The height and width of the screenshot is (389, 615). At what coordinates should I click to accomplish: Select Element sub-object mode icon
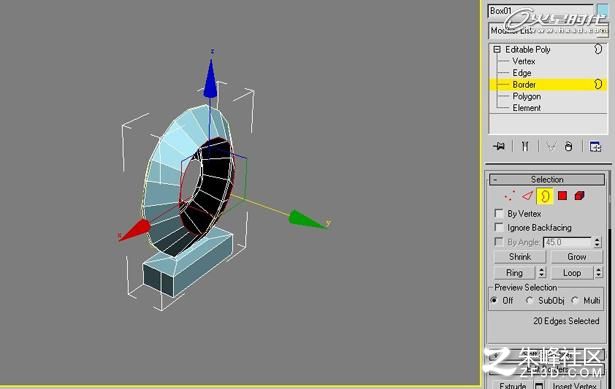[x=579, y=195]
